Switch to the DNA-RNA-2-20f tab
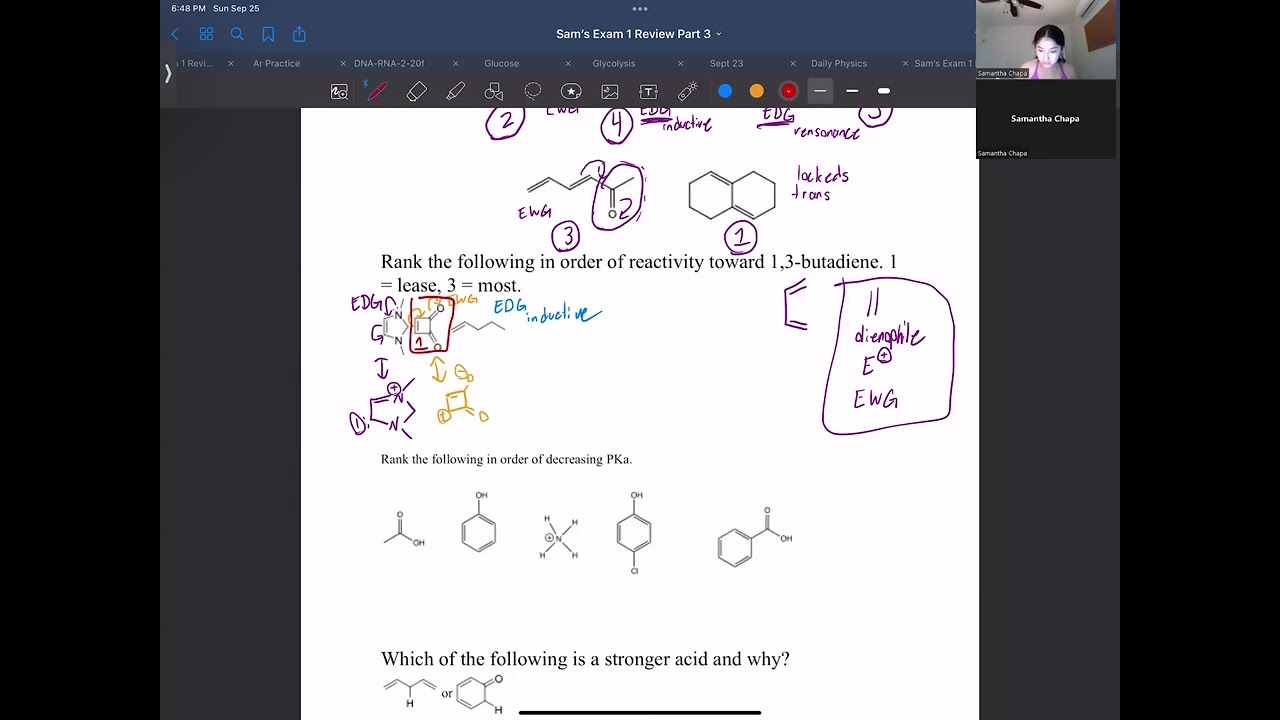The image size is (1280, 720). click(389, 63)
